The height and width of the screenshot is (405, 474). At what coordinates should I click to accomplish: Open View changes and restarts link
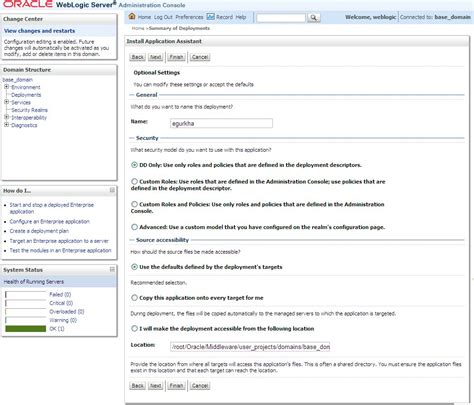(x=39, y=31)
